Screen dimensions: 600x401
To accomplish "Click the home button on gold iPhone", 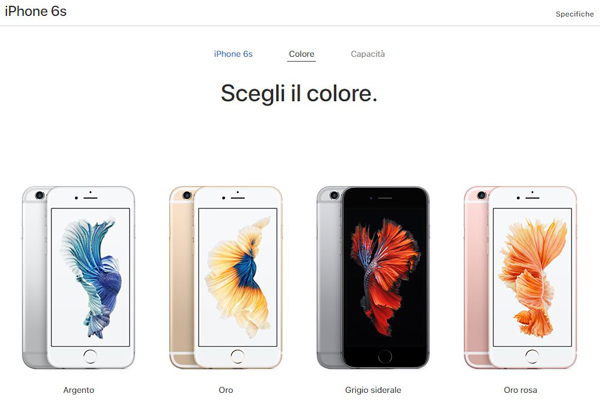I will pyautogui.click(x=238, y=356).
